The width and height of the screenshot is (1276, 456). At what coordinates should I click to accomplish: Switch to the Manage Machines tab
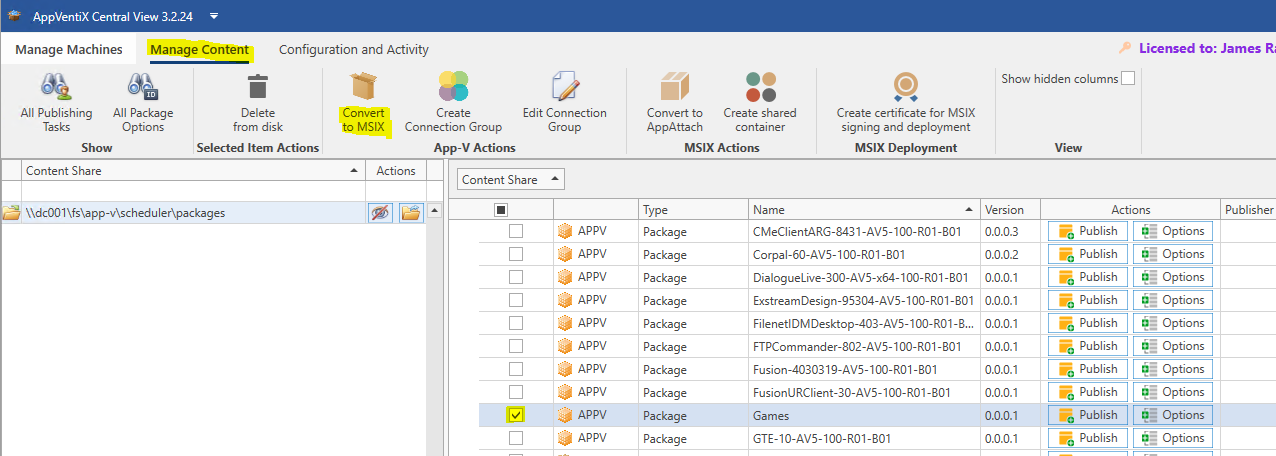pos(69,49)
